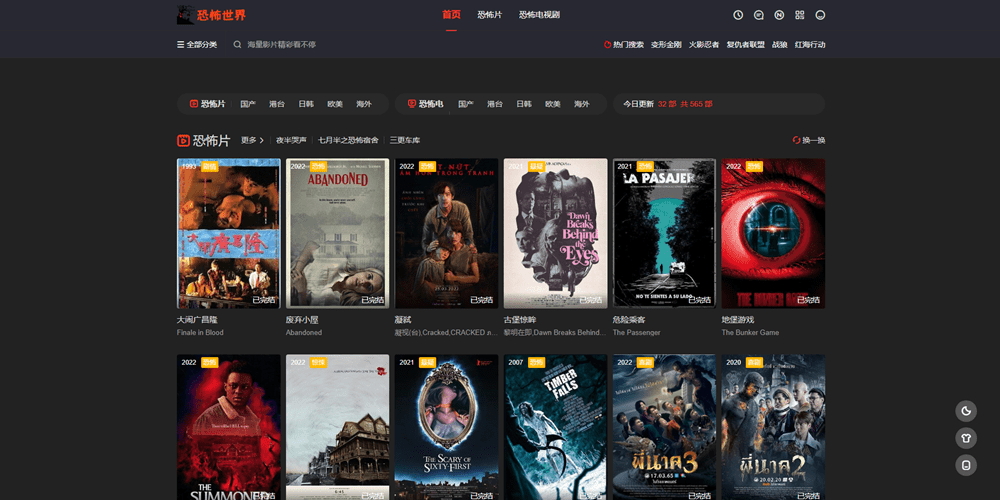The width and height of the screenshot is (1000, 500).
Task: Click the 危险乘客 title text
Action: click(629, 320)
